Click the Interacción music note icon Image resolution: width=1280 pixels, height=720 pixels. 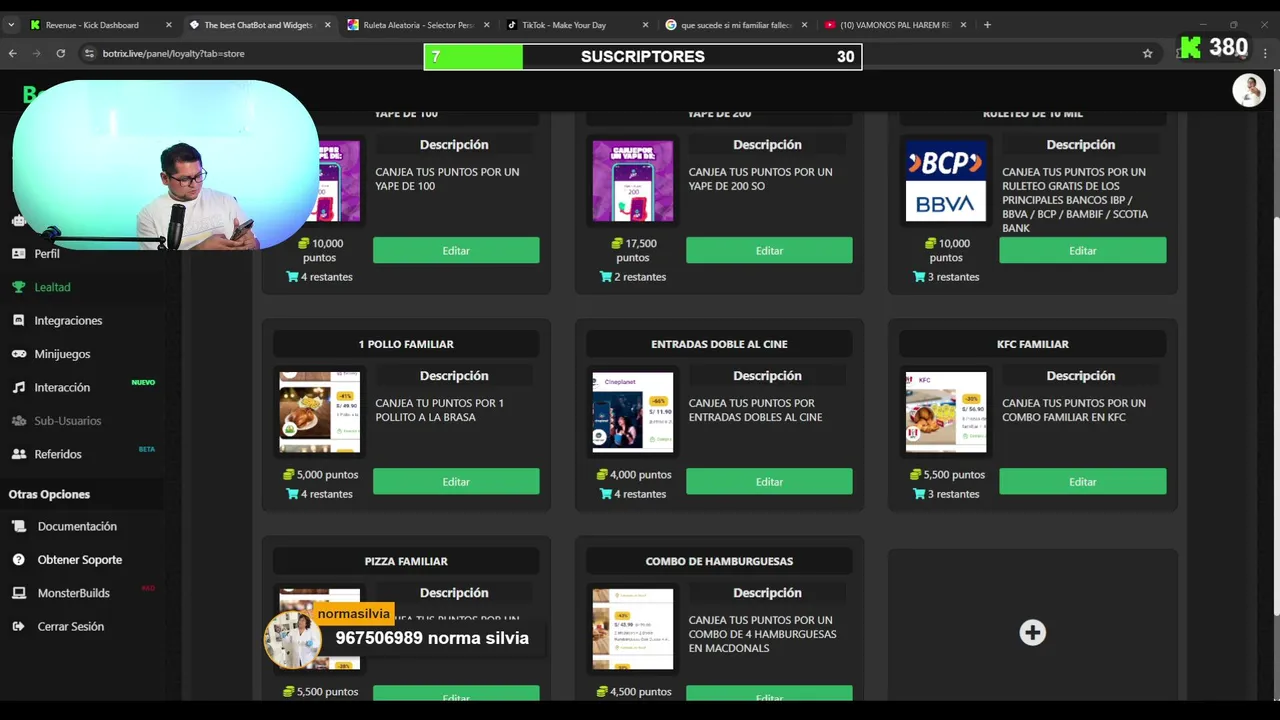coord(18,387)
